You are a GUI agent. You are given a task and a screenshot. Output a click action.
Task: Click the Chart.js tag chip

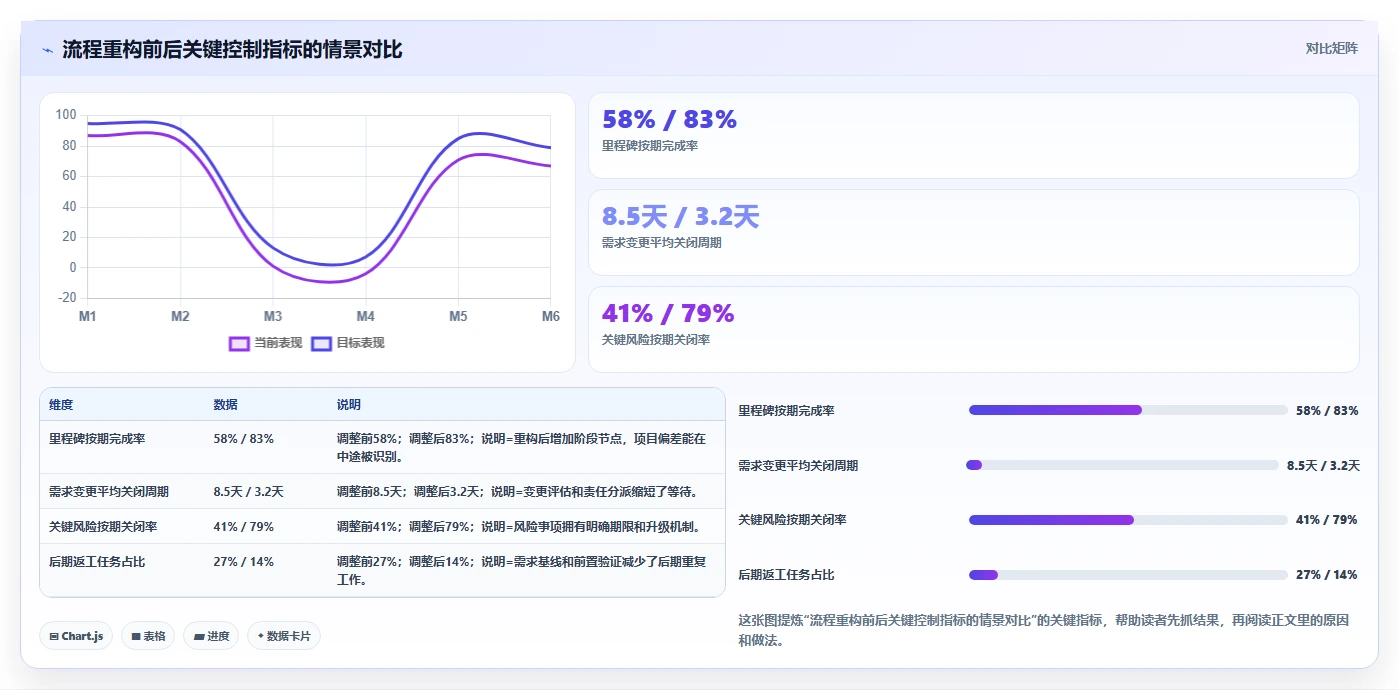coord(76,636)
